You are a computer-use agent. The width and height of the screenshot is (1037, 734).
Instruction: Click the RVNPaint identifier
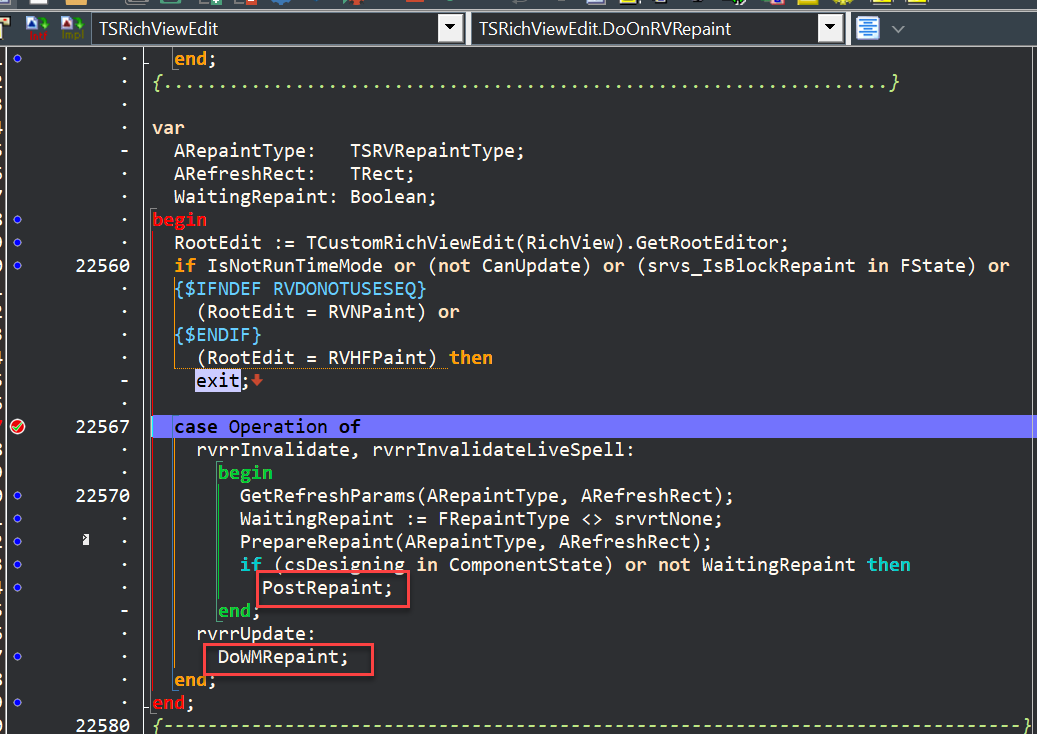coord(372,311)
